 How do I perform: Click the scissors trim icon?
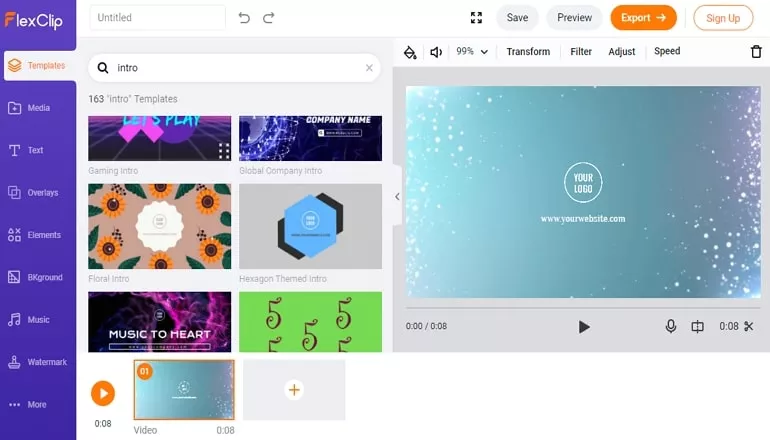coord(748,326)
